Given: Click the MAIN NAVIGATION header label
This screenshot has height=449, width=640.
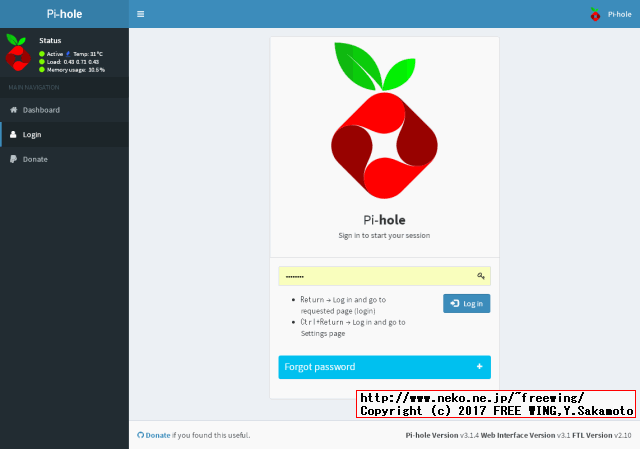Looking at the screenshot, I should tap(34, 87).
